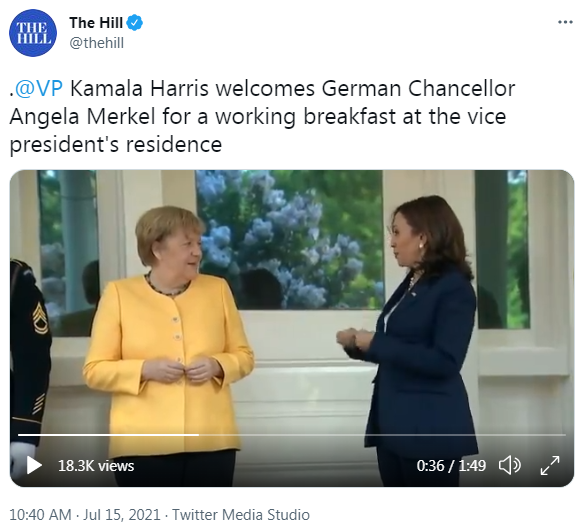Click the 0:36 / 1:49 time display

451,466
